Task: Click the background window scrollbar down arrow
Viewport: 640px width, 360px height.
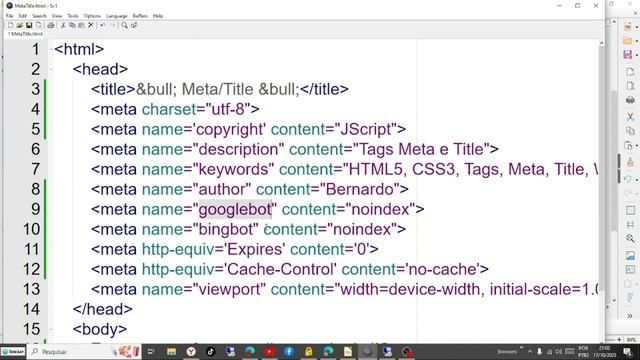Action: click(614, 300)
